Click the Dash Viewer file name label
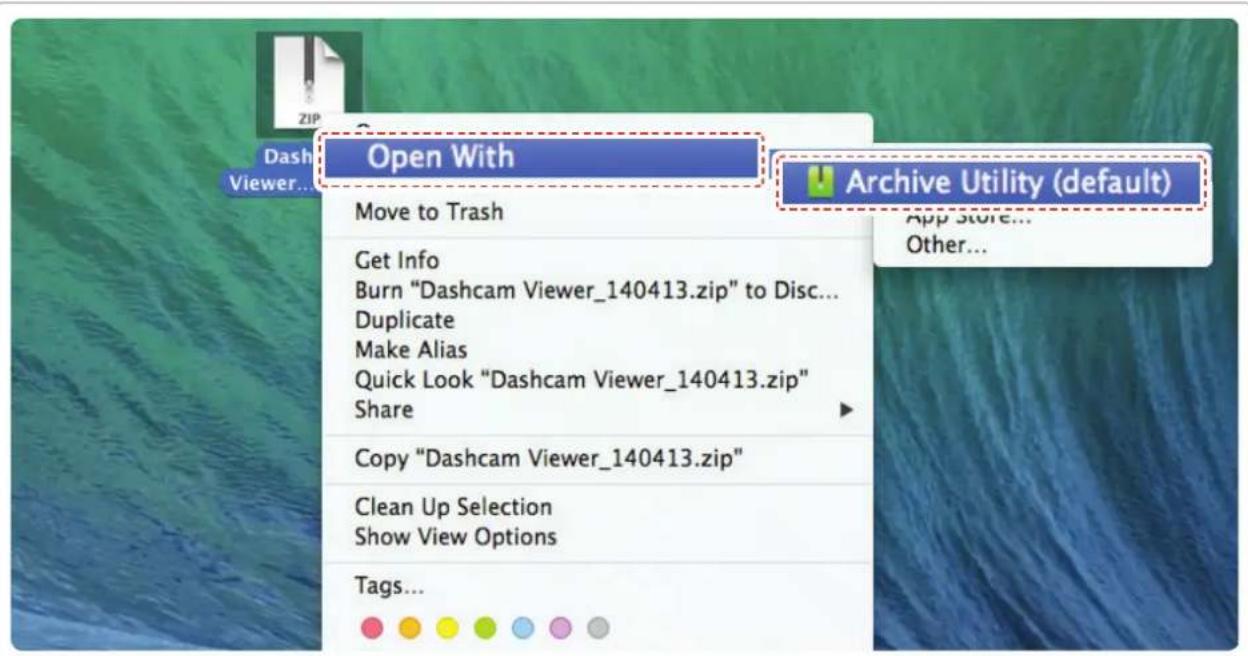Image resolution: width=1248 pixels, height=656 pixels. coord(272,170)
